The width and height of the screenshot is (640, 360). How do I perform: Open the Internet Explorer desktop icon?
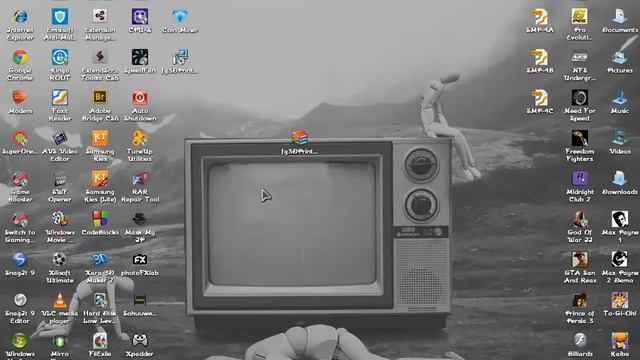pos(20,17)
